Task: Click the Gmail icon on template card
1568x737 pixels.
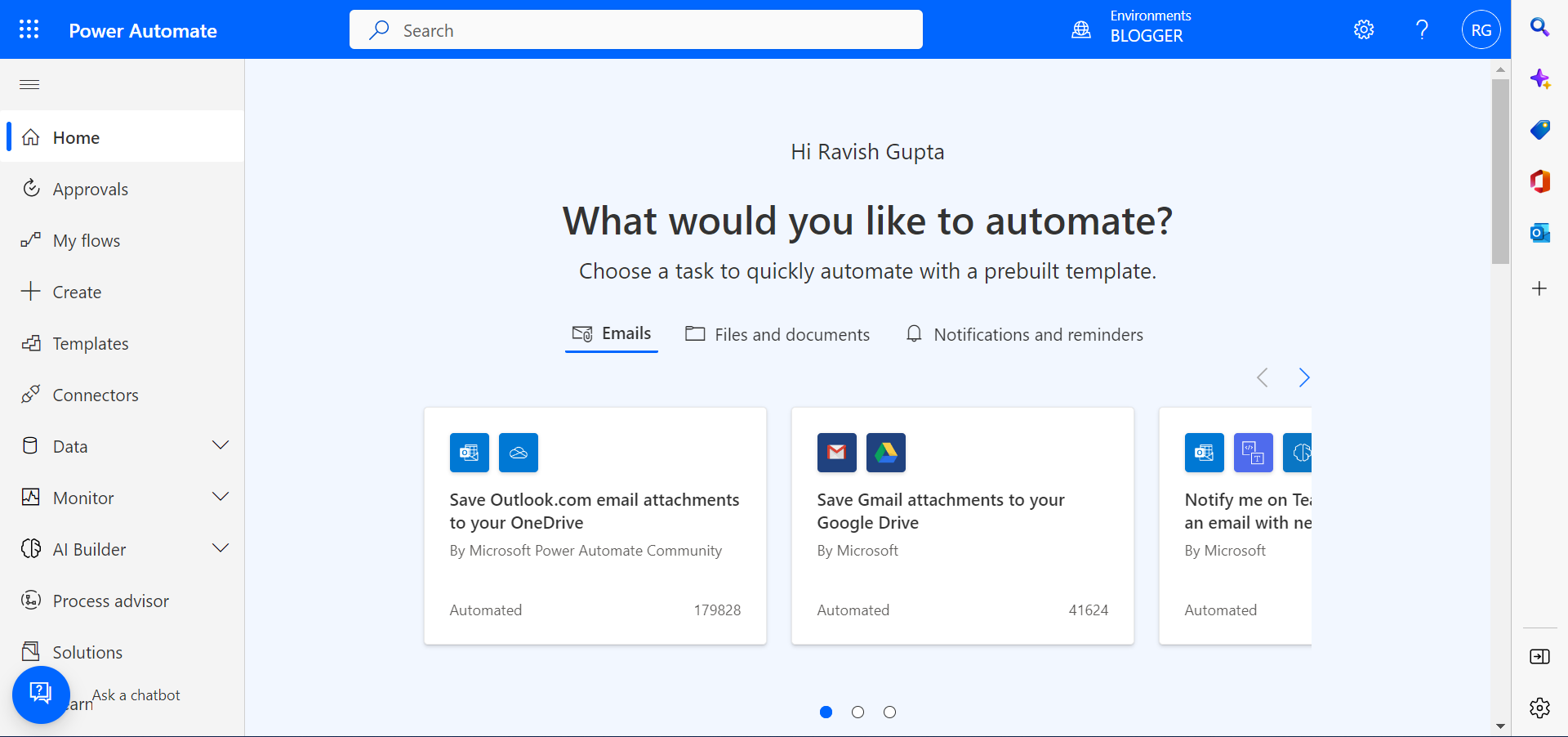Action: pos(837,453)
